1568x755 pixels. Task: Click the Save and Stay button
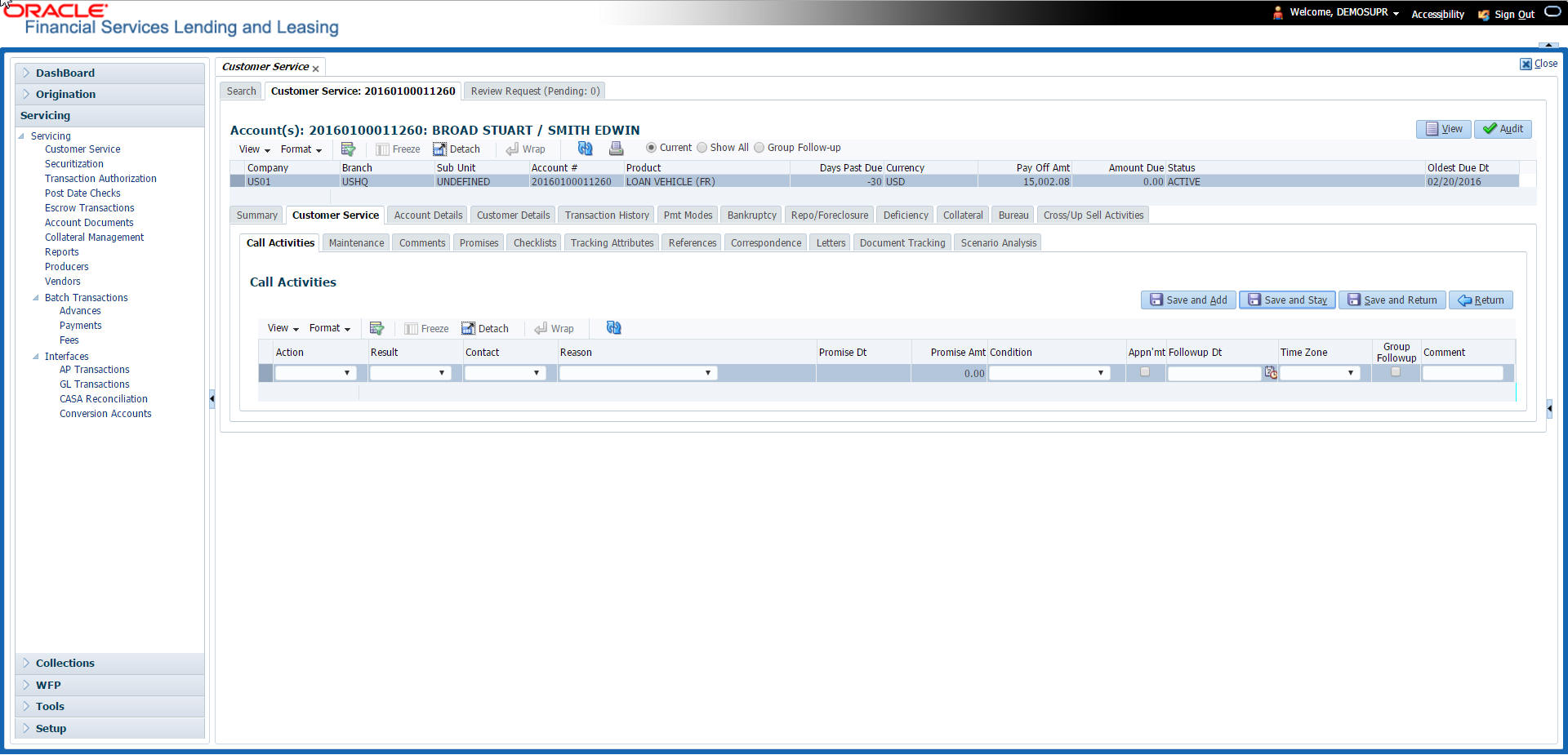pyautogui.click(x=1287, y=300)
